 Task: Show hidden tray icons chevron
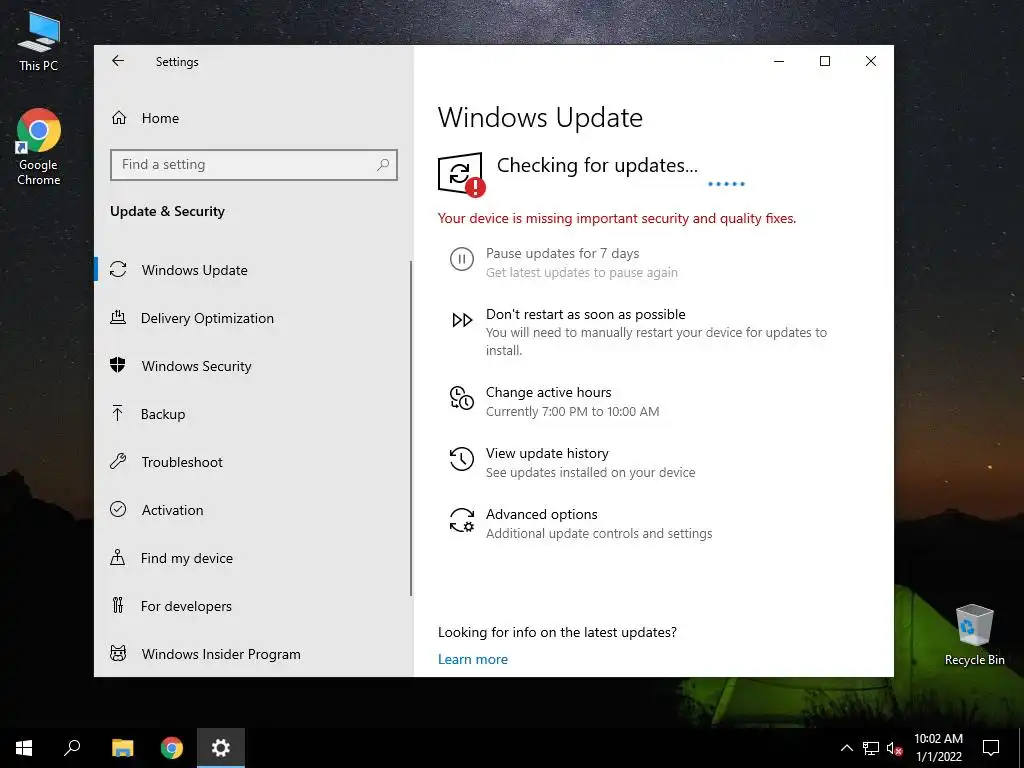click(x=846, y=748)
